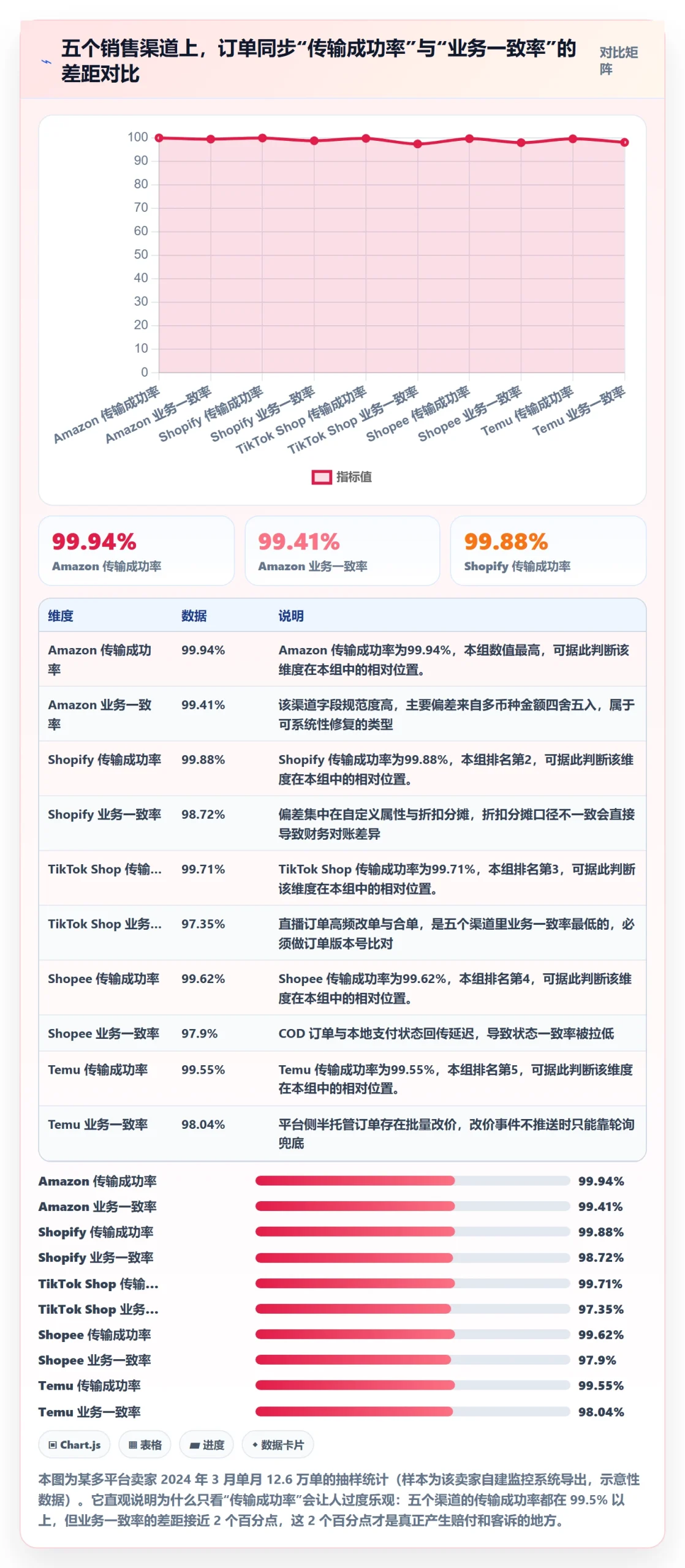685x1568 pixels.
Task: Click the 维度 column header
Action: point(61,616)
